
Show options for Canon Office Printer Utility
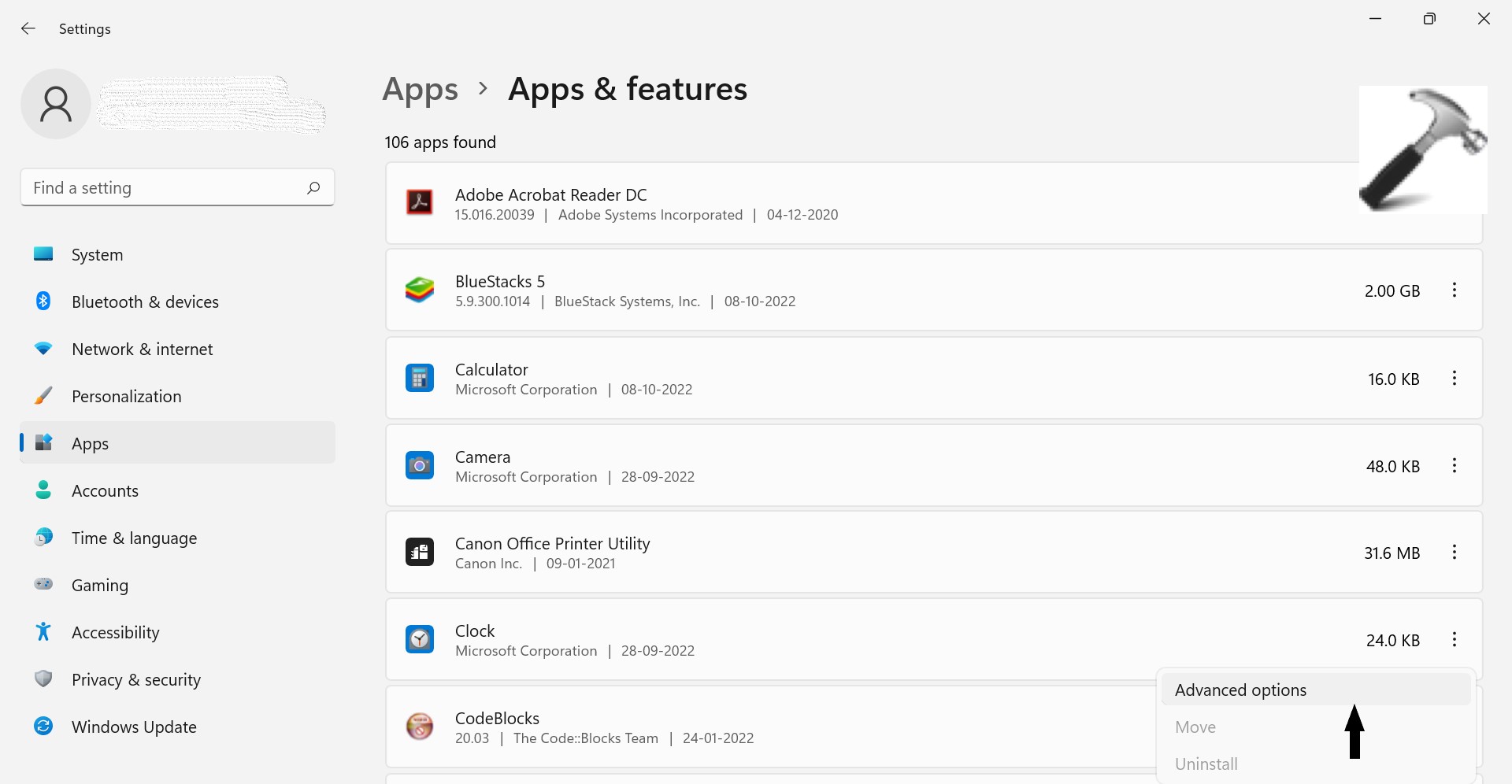click(1454, 553)
